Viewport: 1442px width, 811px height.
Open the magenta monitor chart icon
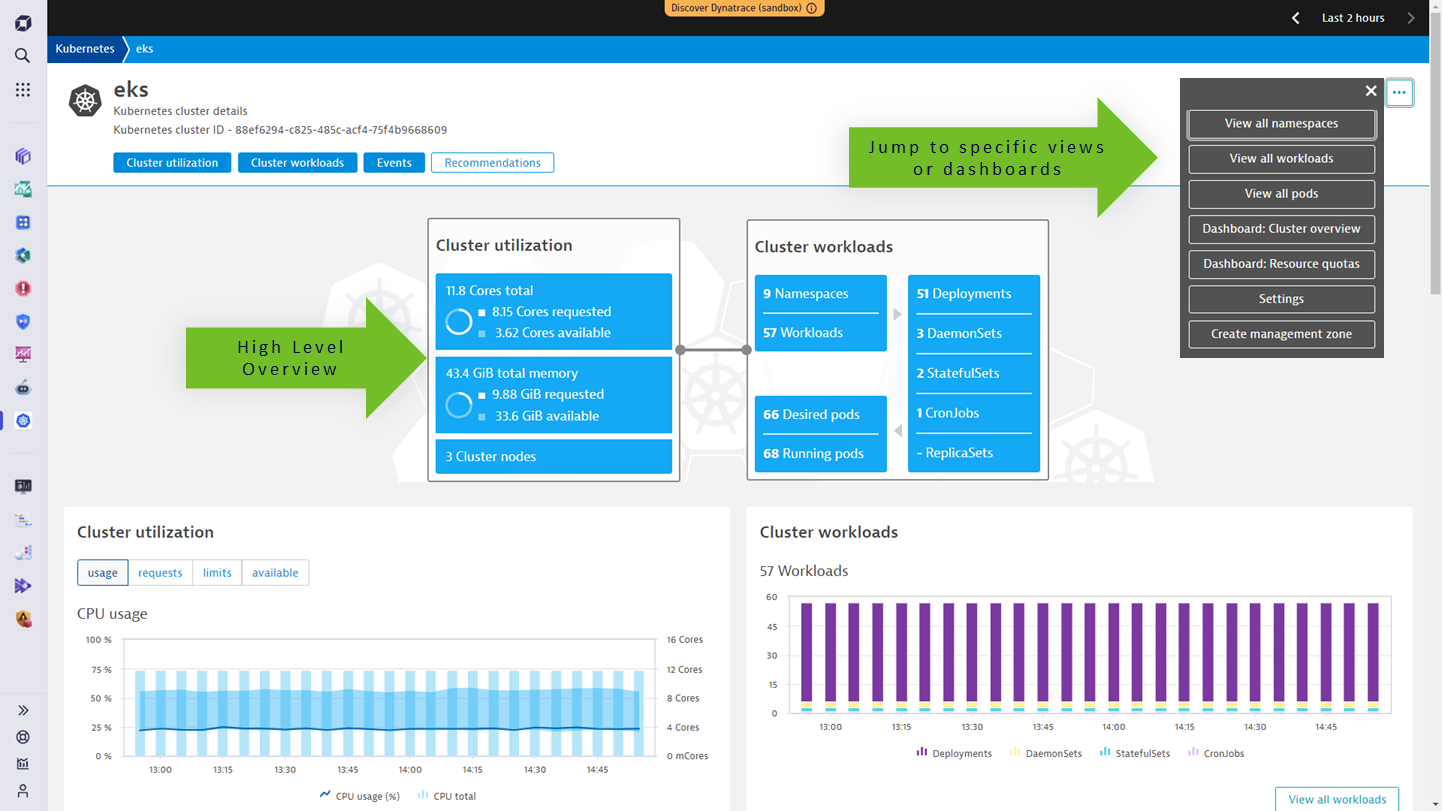click(x=22, y=354)
